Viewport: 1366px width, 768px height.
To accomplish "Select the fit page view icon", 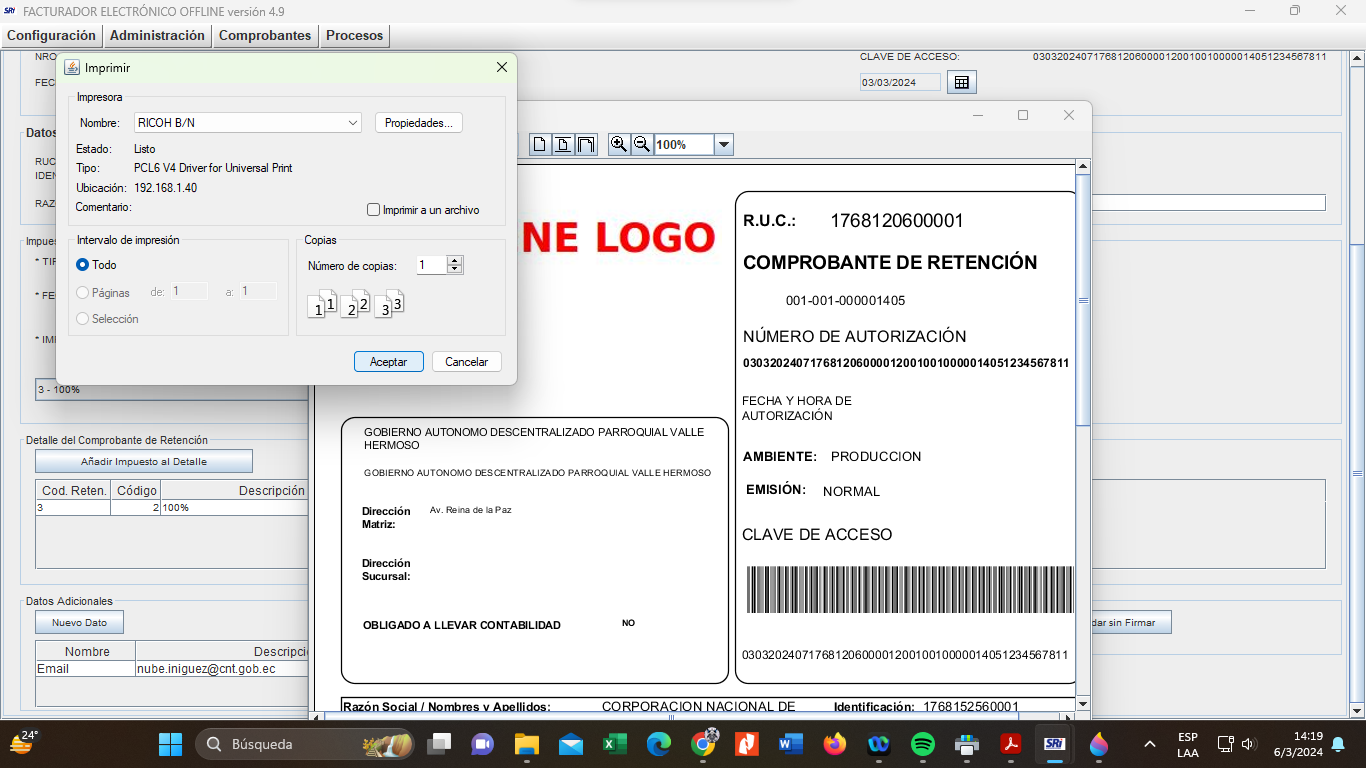I will (563, 144).
